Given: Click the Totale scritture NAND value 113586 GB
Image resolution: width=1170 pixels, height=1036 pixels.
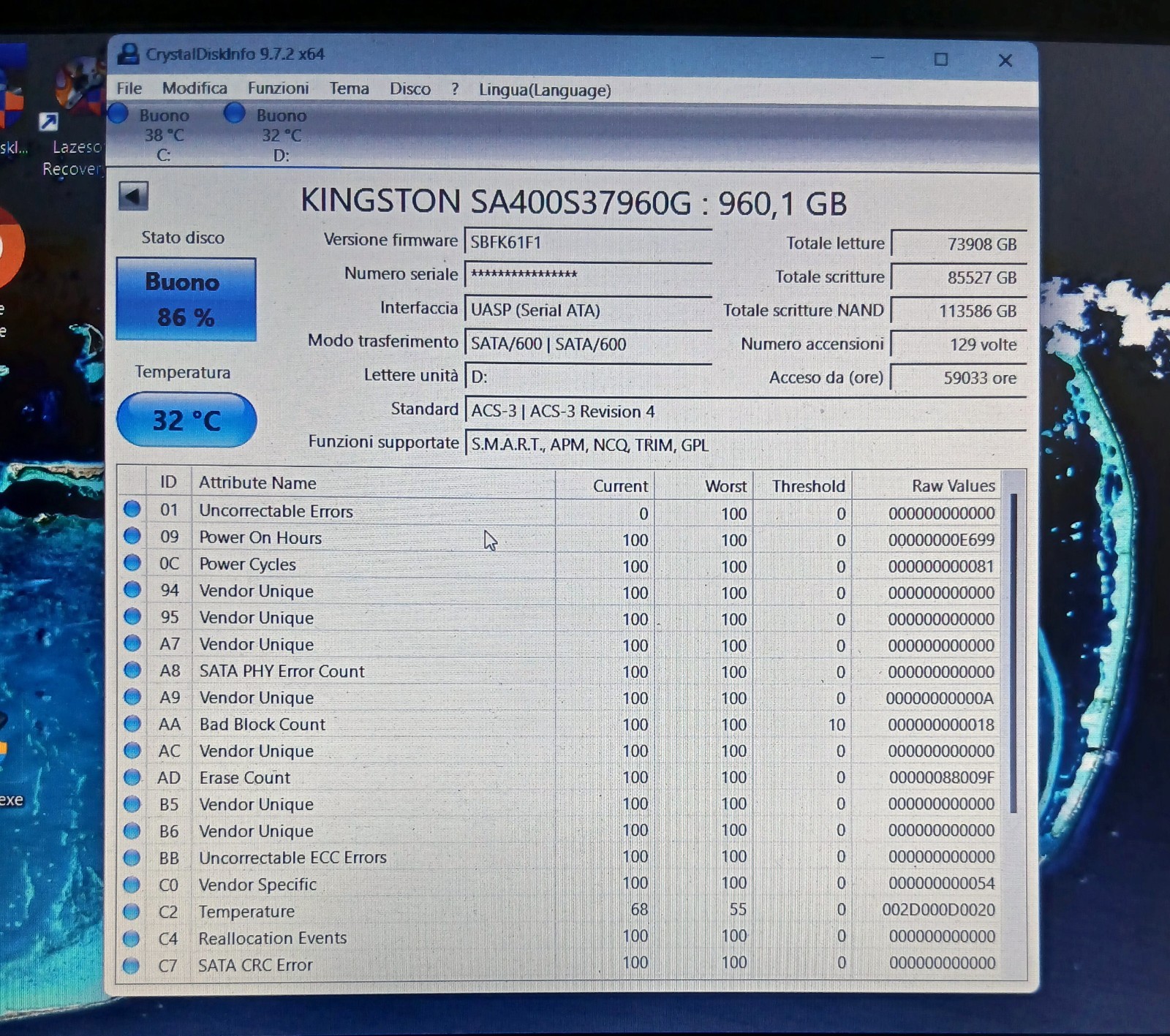Looking at the screenshot, I should click(958, 311).
